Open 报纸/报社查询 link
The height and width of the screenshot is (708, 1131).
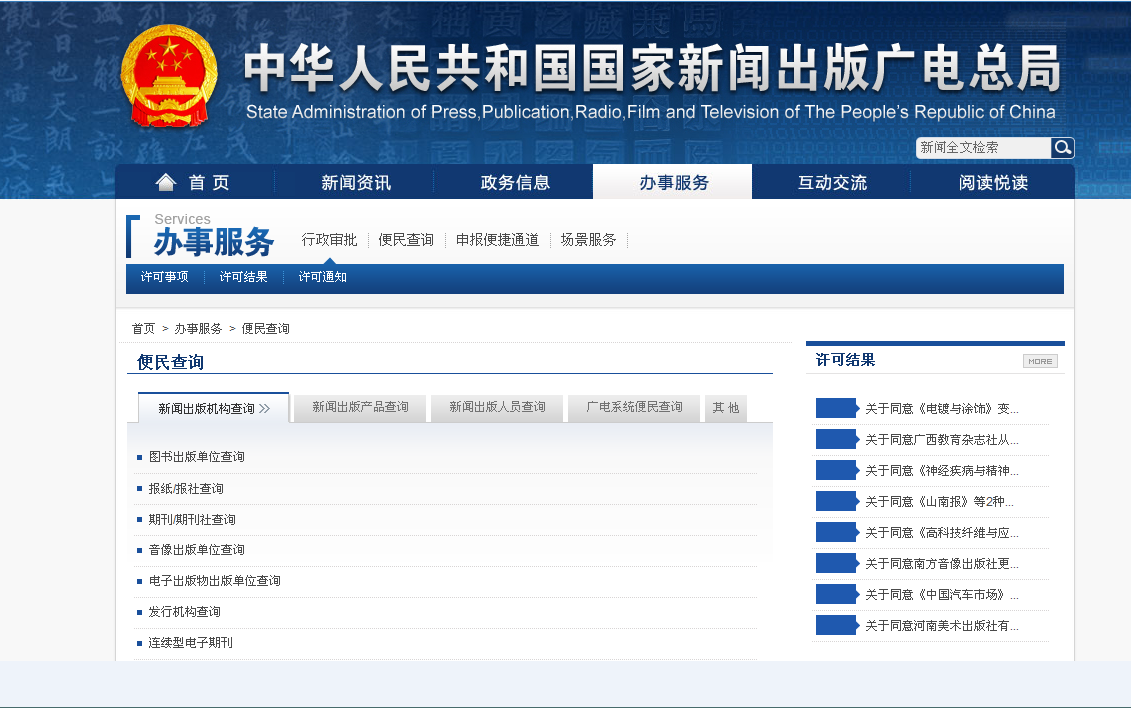(186, 489)
